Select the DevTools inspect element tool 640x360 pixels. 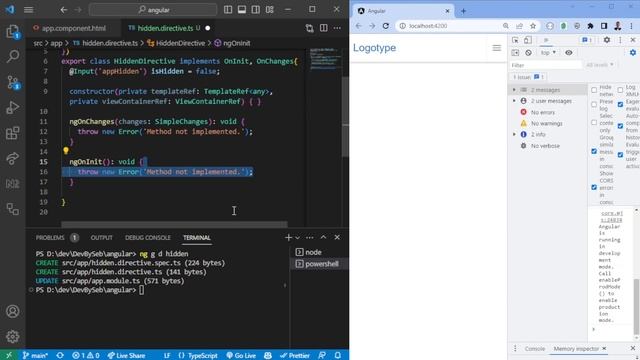coord(515,40)
